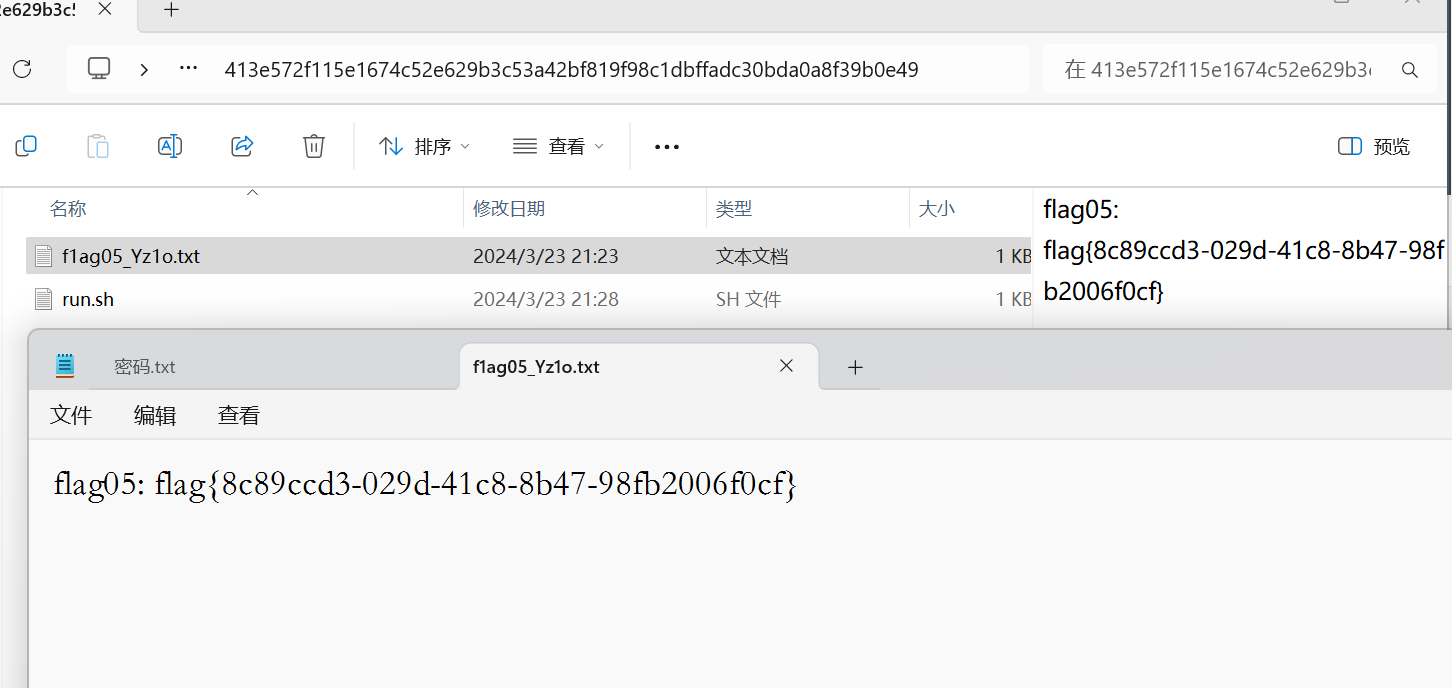Open the 编辑 menu in Notepad
Screen dimensions: 1452x688
tap(155, 415)
